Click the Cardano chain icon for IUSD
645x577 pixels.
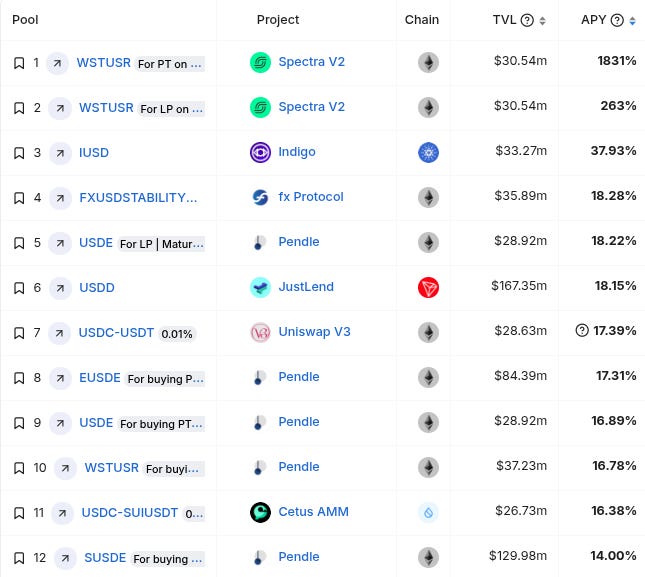pos(428,153)
